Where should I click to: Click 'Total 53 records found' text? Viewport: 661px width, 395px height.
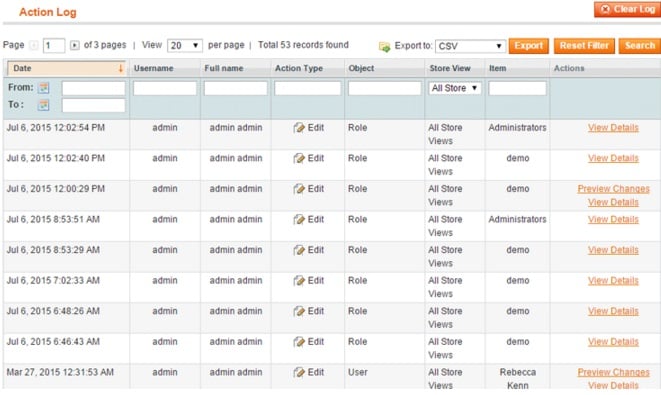point(303,45)
